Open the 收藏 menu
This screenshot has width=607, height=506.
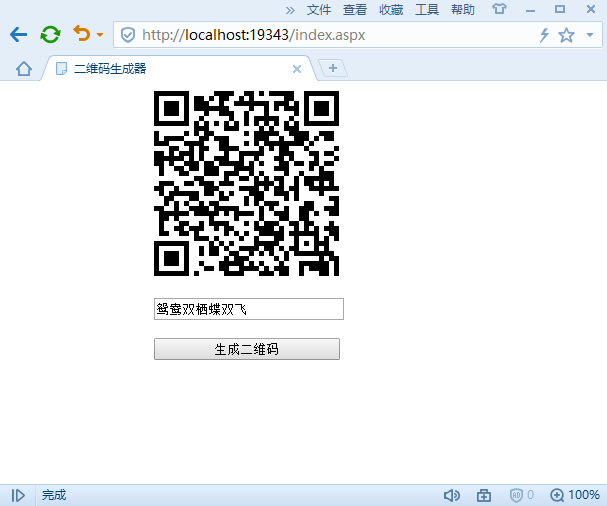(x=391, y=10)
